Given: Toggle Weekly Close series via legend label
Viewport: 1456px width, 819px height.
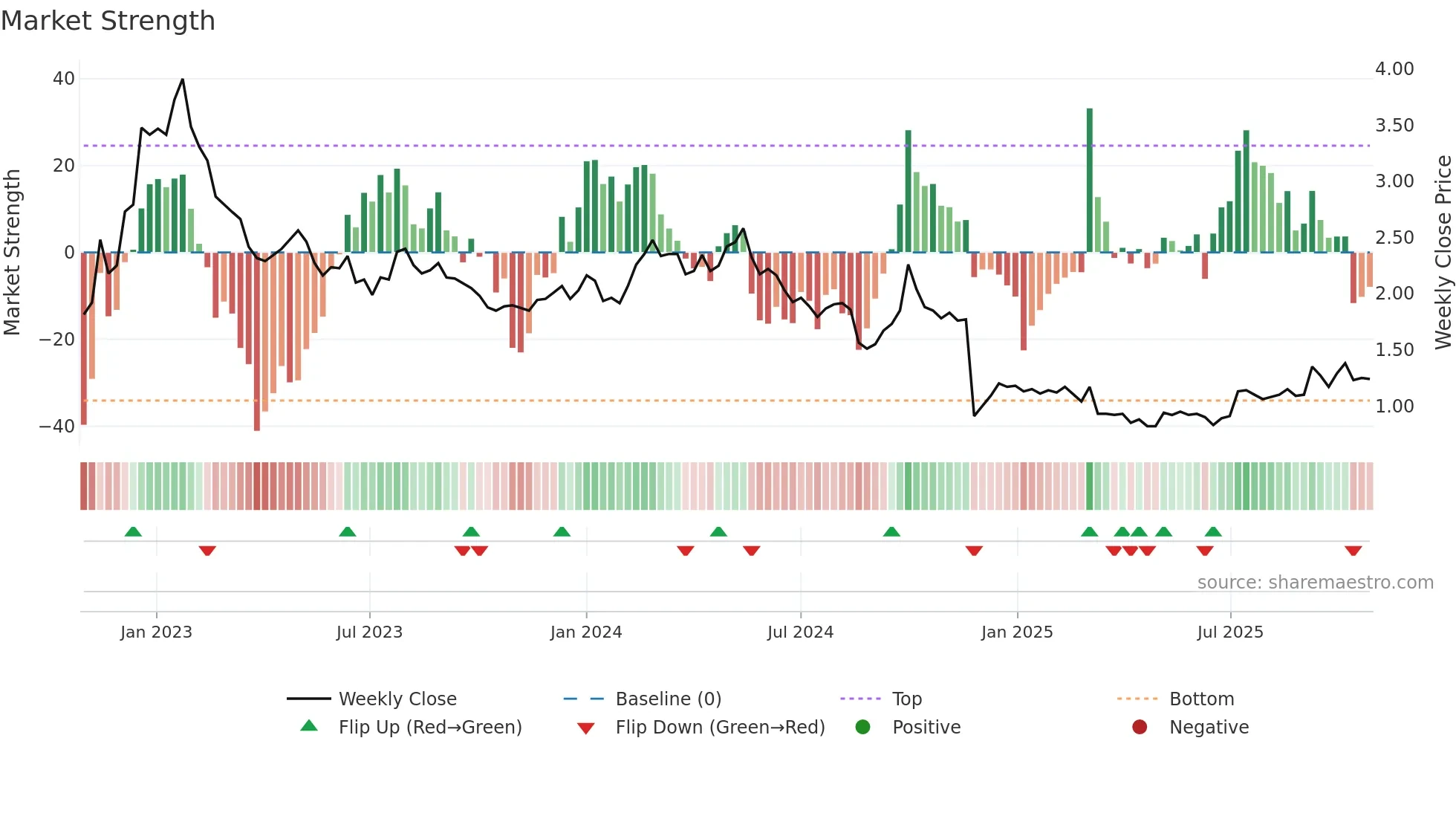Looking at the screenshot, I should pos(397,699).
